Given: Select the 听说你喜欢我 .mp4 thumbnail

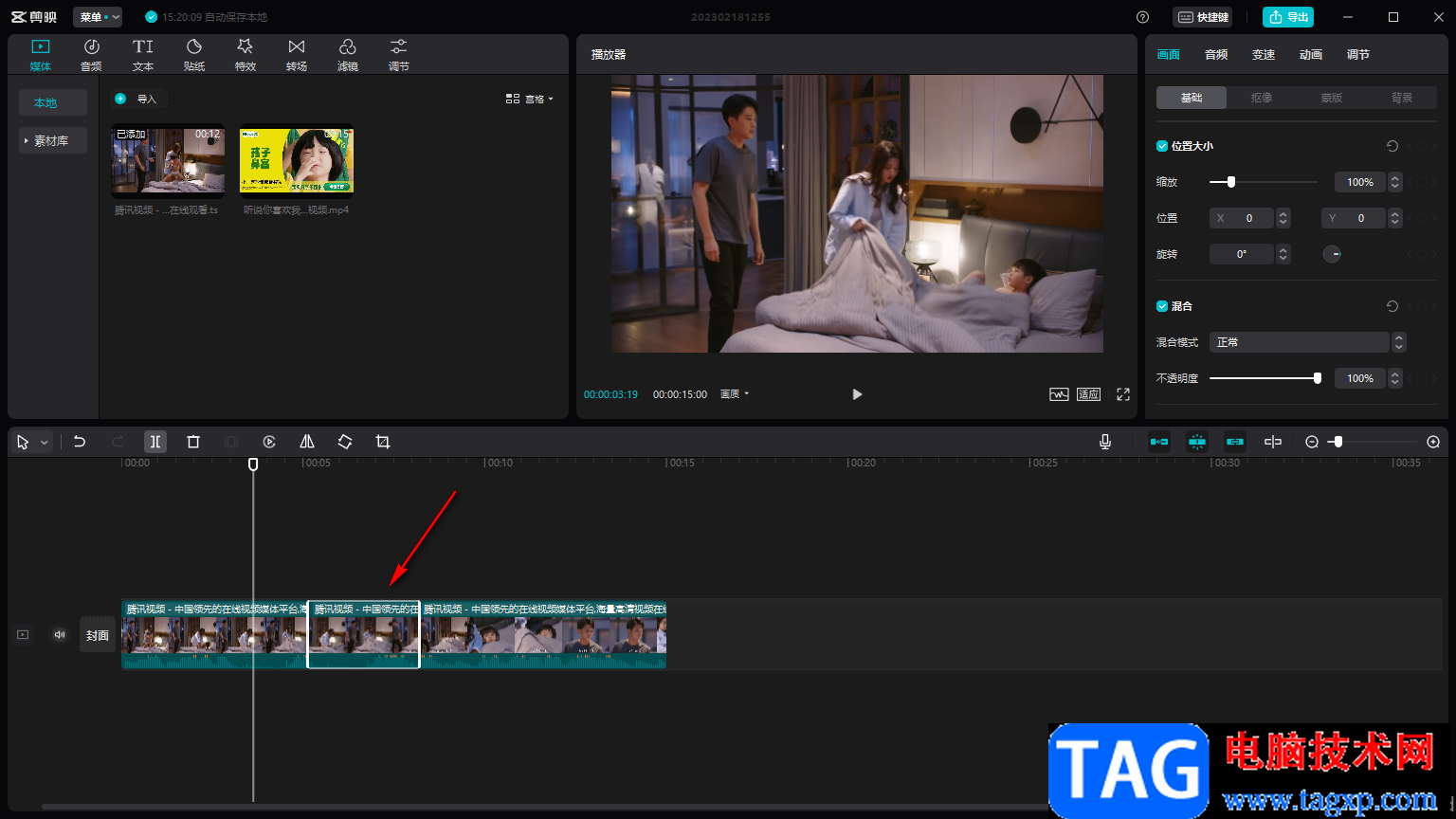Looking at the screenshot, I should [x=297, y=160].
